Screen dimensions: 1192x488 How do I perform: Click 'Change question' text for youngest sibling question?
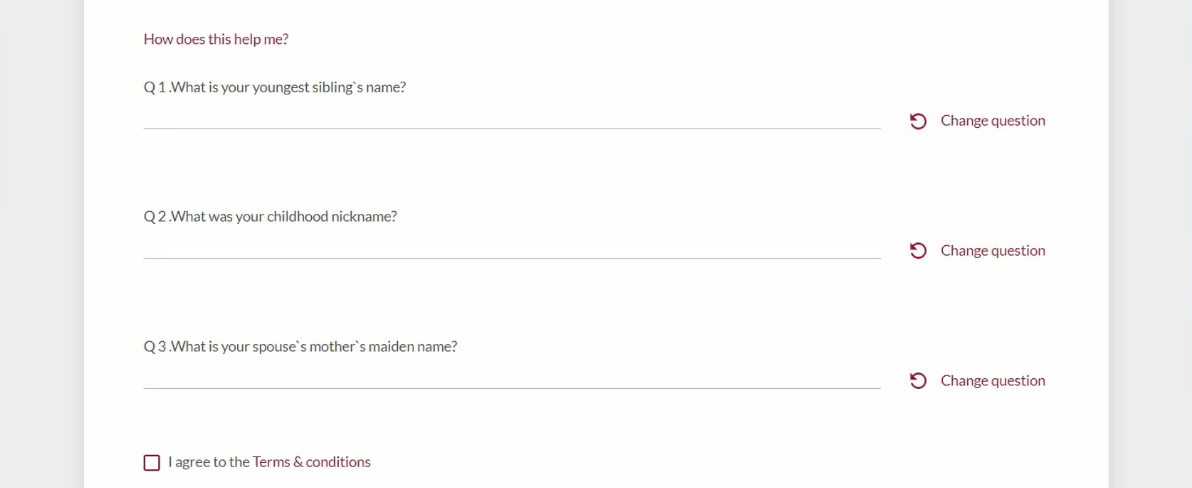pyautogui.click(x=993, y=121)
